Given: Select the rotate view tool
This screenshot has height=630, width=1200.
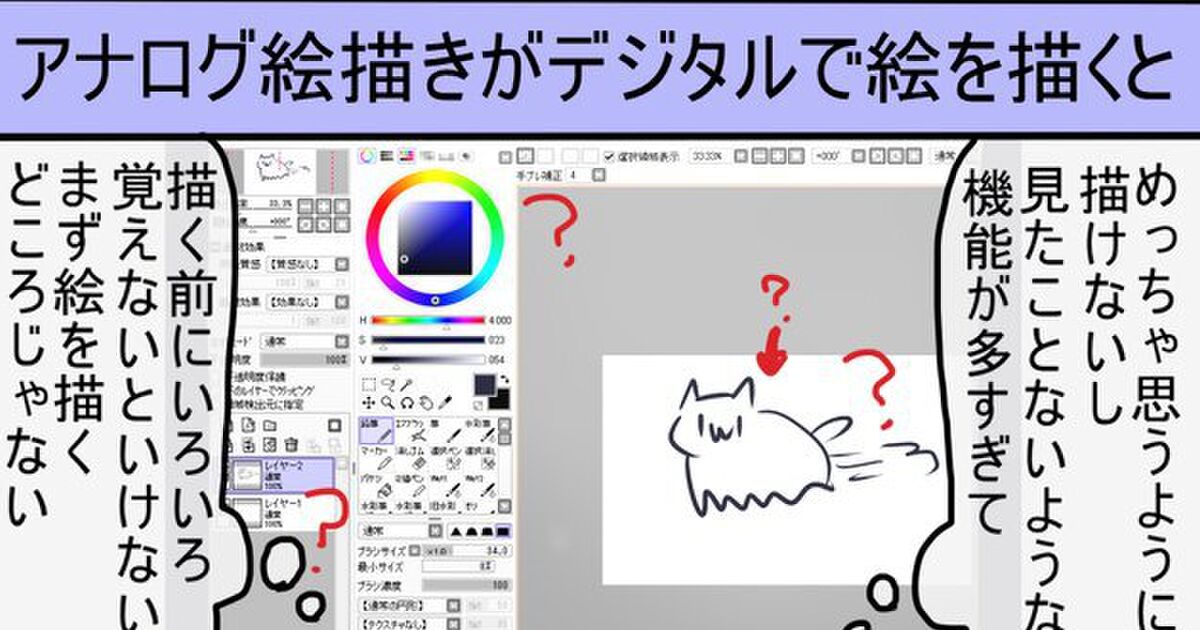Looking at the screenshot, I should pyautogui.click(x=407, y=402).
